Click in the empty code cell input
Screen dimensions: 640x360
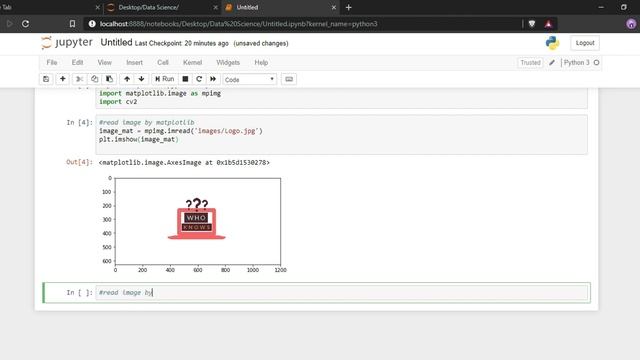342,293
